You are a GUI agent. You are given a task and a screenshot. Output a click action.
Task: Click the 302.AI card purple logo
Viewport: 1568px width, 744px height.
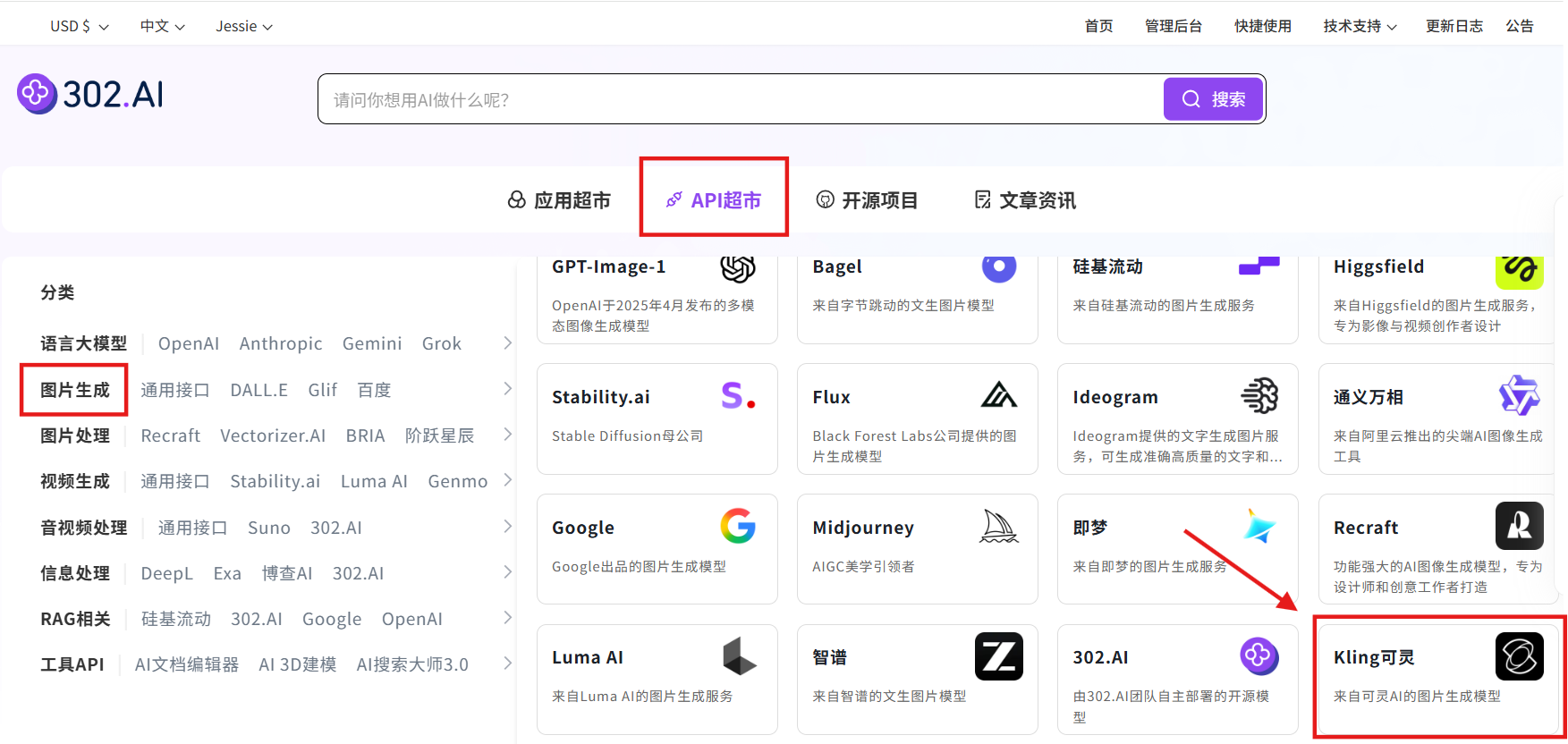pyautogui.click(x=1259, y=656)
